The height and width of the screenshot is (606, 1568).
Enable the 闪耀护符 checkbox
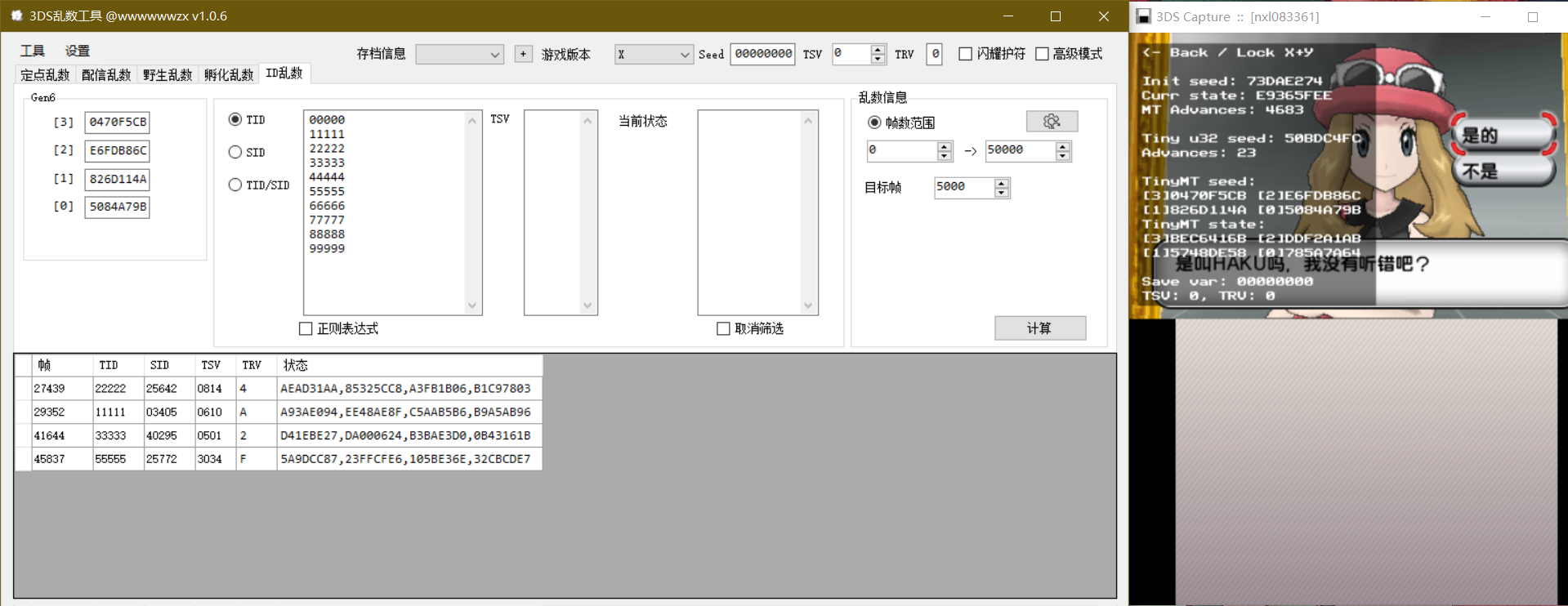click(965, 54)
